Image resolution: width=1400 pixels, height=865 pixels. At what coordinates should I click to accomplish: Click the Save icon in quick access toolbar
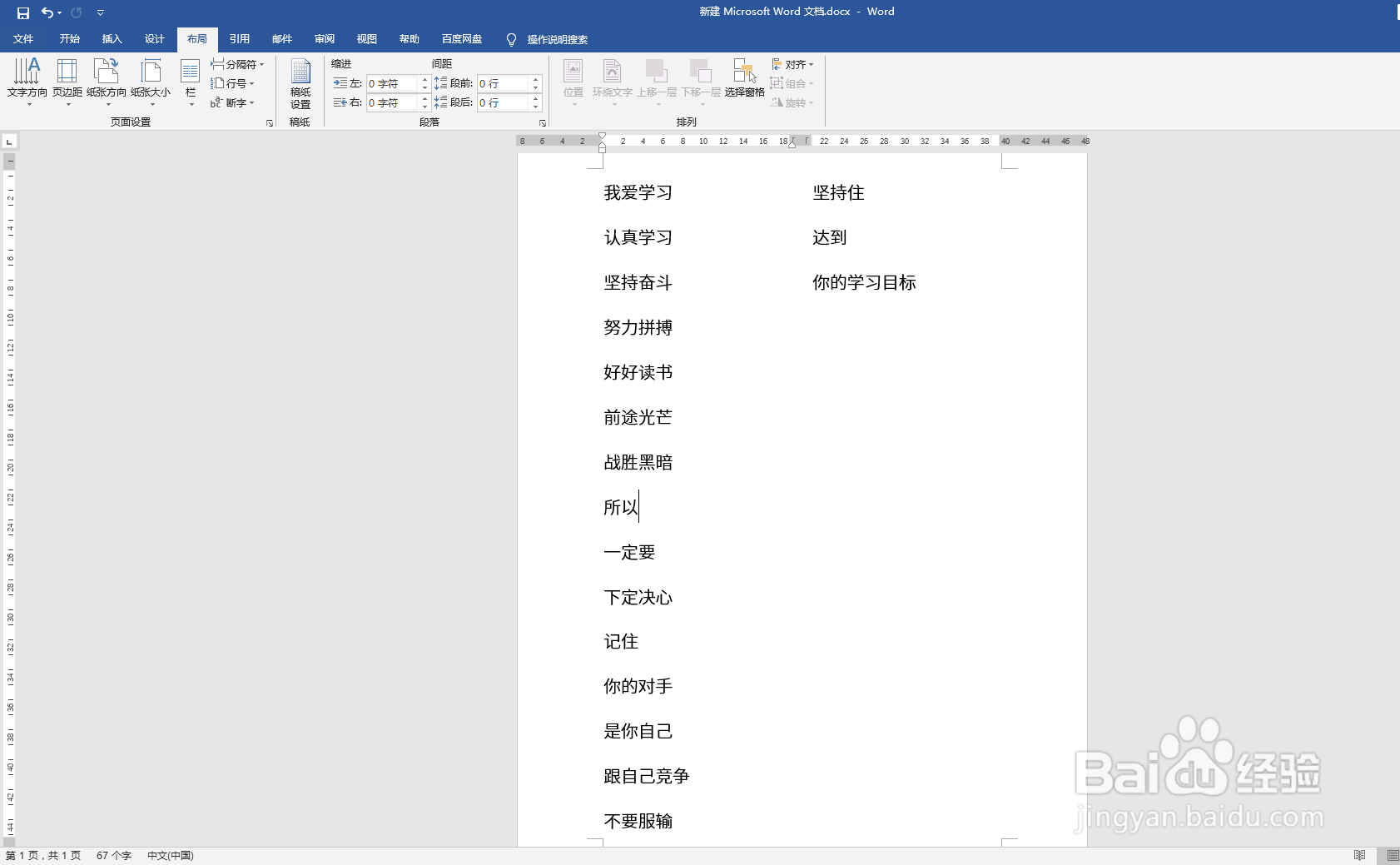click(23, 12)
